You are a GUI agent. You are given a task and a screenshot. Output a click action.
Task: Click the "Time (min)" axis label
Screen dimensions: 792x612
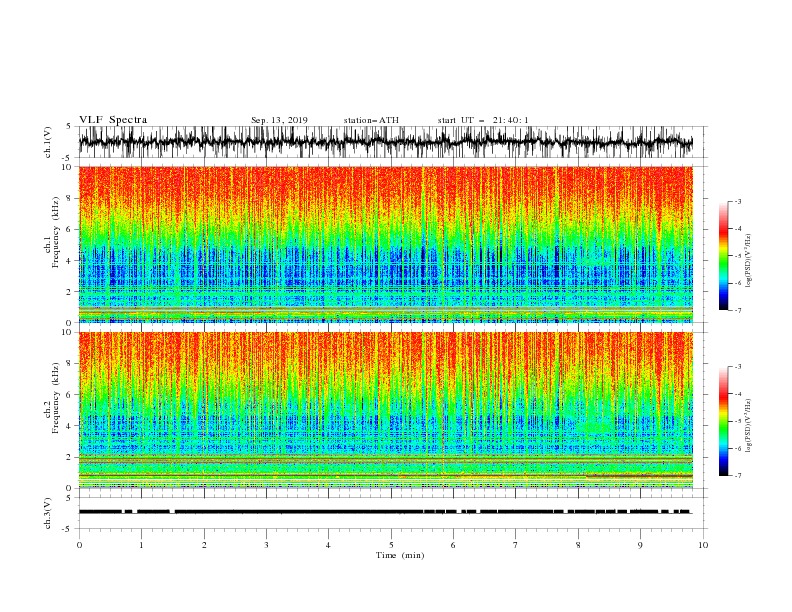coord(400,555)
